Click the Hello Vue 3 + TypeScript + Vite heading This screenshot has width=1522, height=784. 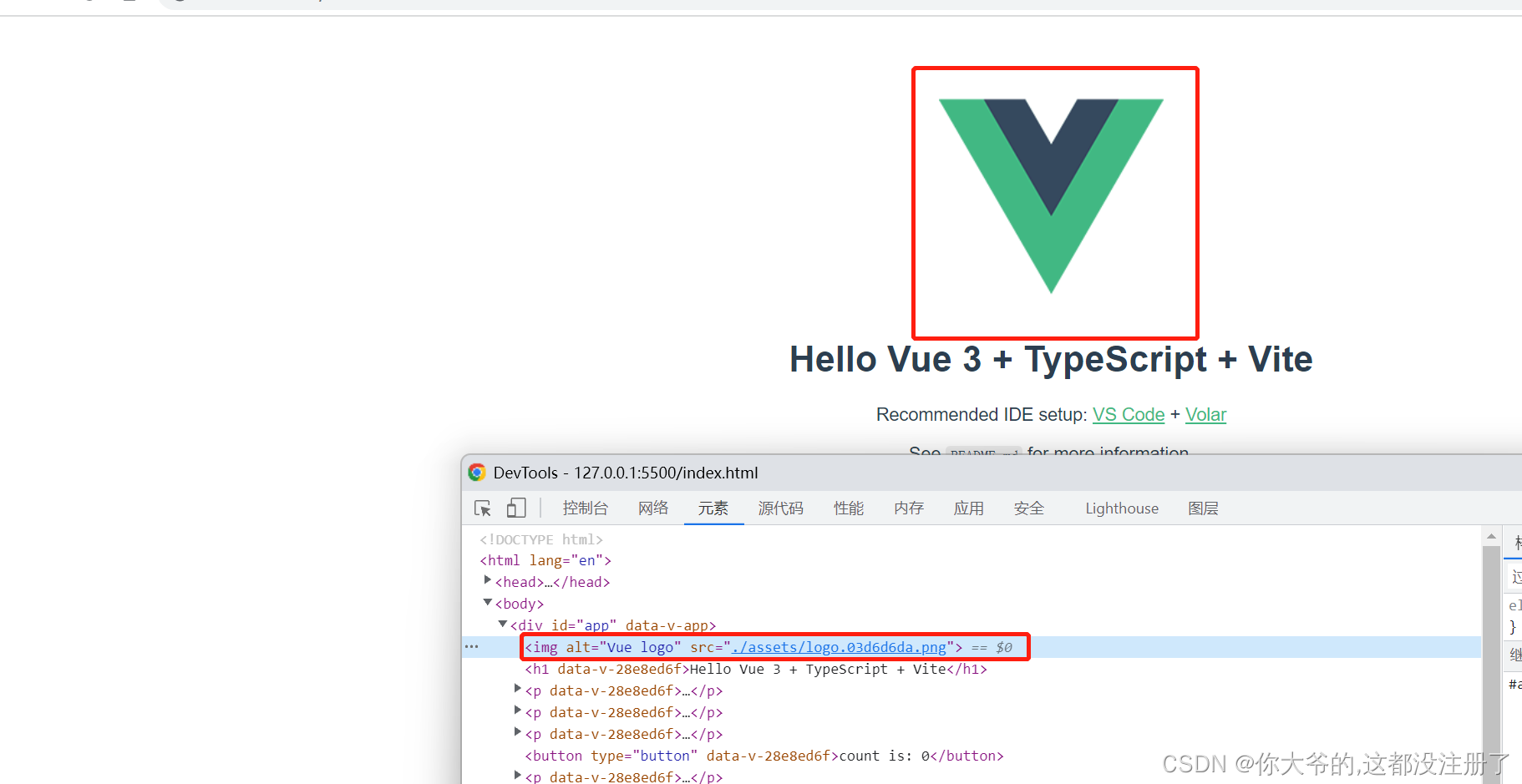pyautogui.click(x=1051, y=360)
